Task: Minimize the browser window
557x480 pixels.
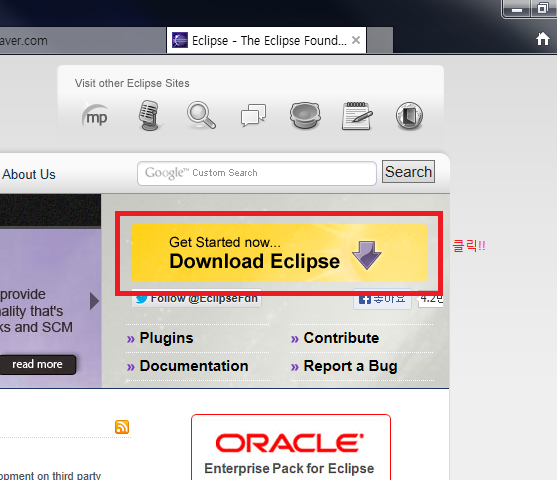Action: (517, 9)
